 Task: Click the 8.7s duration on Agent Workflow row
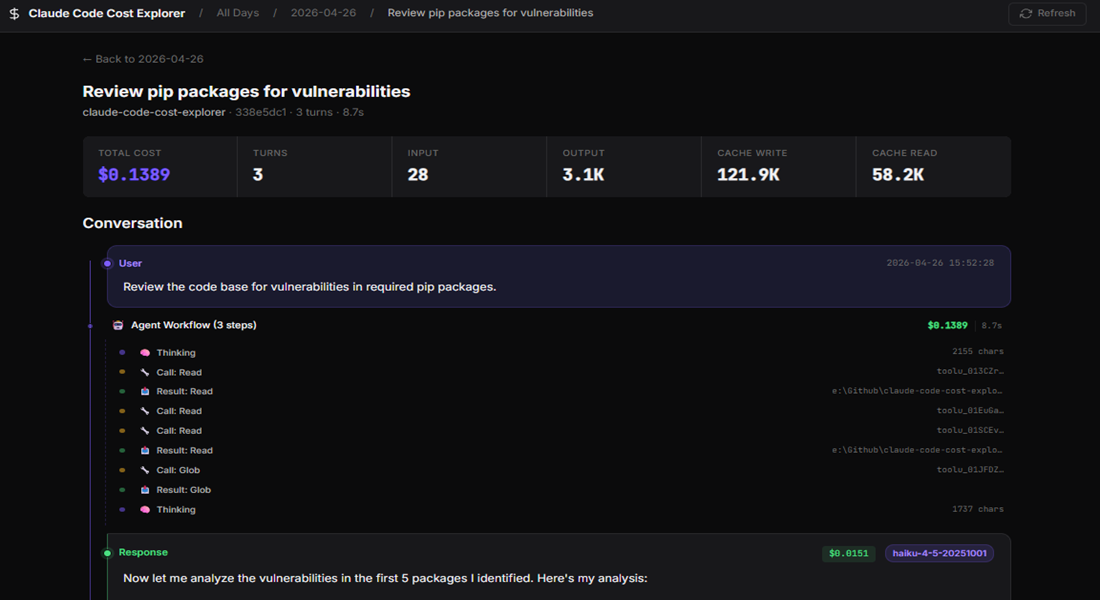coord(991,326)
